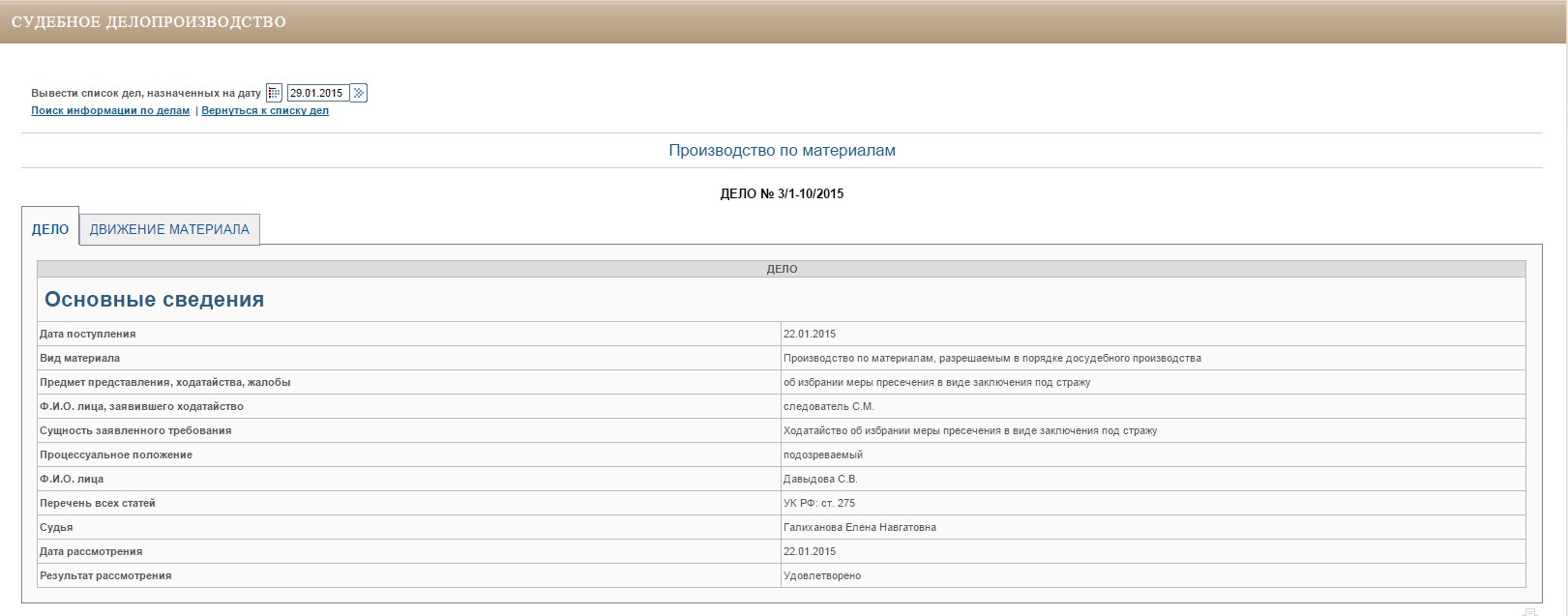
Task: Select the 'Дата поступления' row label
Action: (x=88, y=334)
